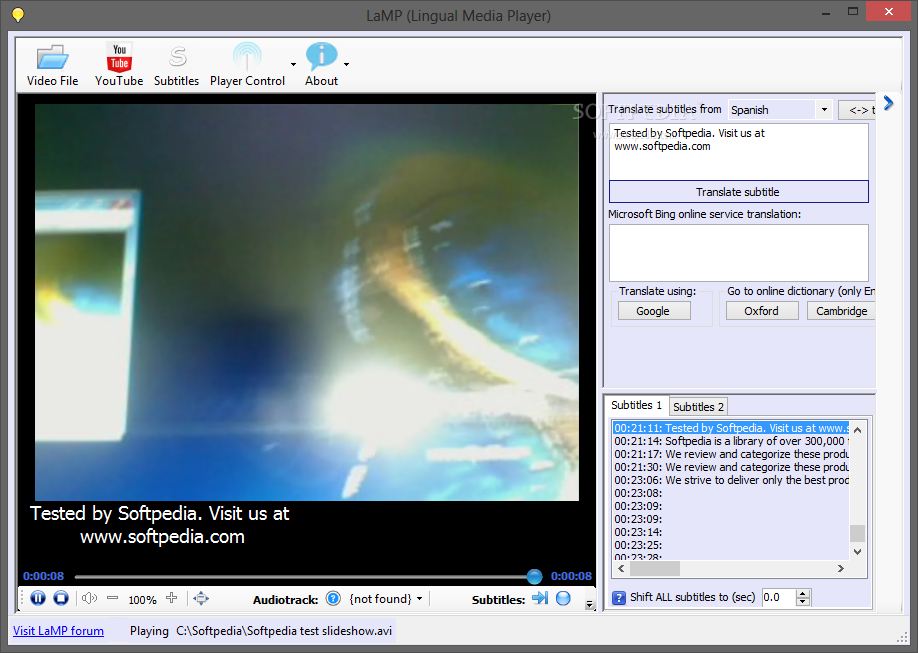Image resolution: width=918 pixels, height=653 pixels.
Task: Increase volume with the plus icon
Action: (172, 597)
